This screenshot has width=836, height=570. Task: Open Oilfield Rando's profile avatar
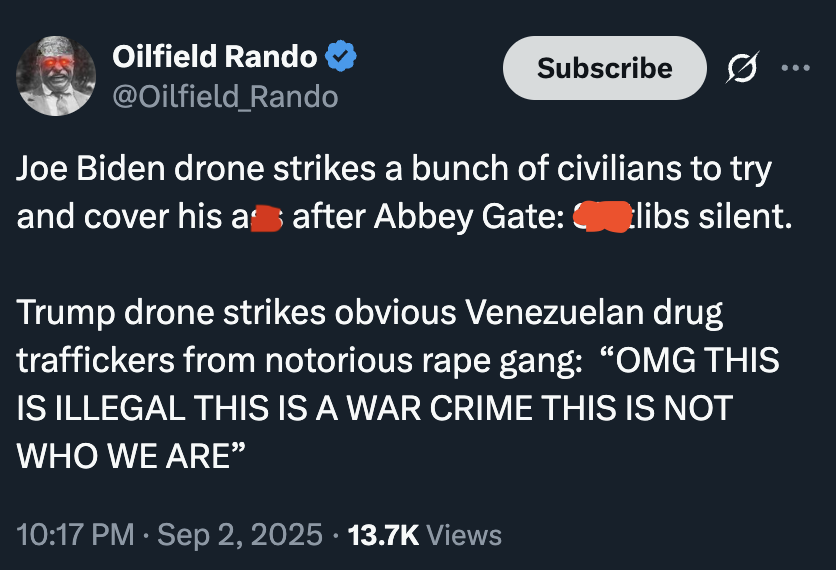click(57, 76)
